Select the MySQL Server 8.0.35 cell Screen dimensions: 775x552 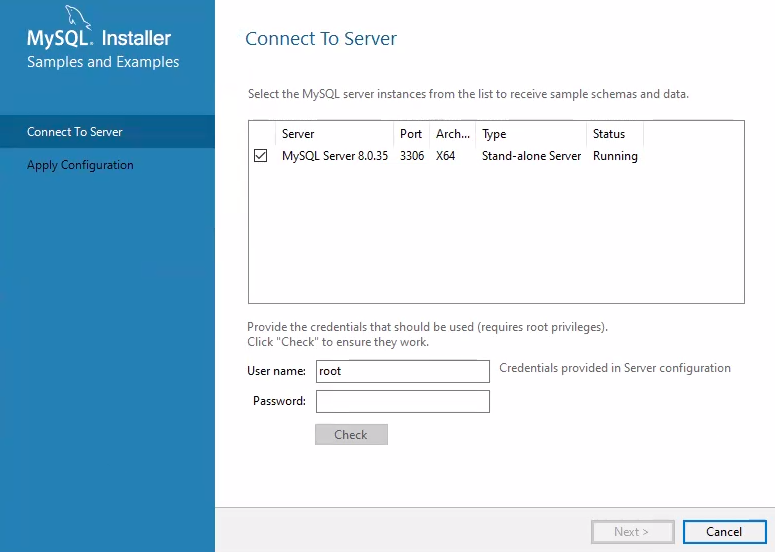coord(335,156)
